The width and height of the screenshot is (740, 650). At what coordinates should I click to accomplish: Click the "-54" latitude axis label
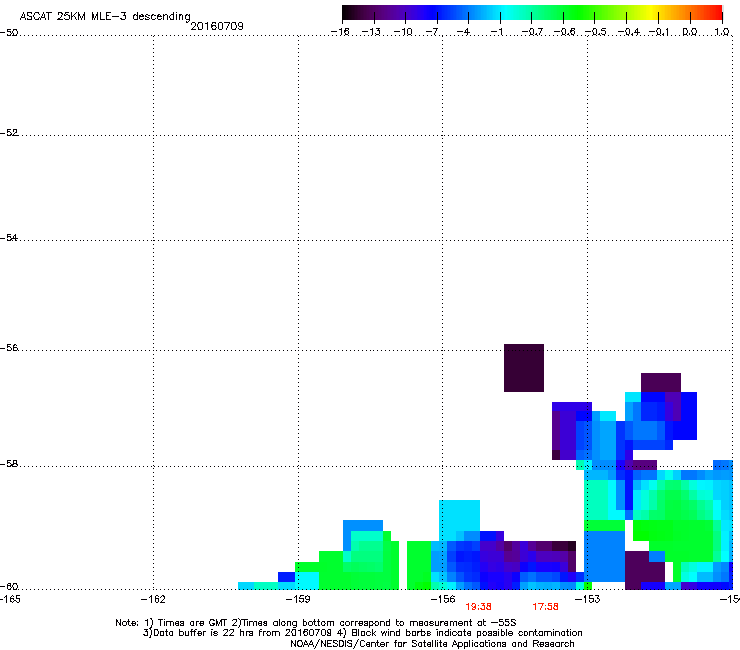[9, 237]
